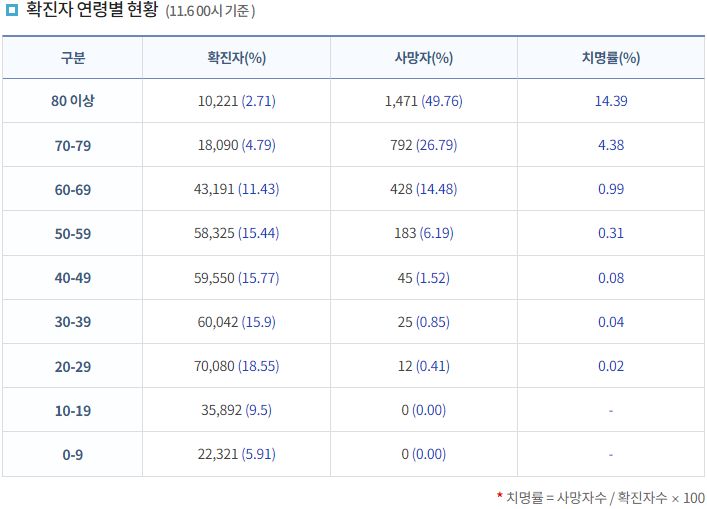707x509 pixels.
Task: Click the cell 58,325 (15.44)
Action: 236,233
